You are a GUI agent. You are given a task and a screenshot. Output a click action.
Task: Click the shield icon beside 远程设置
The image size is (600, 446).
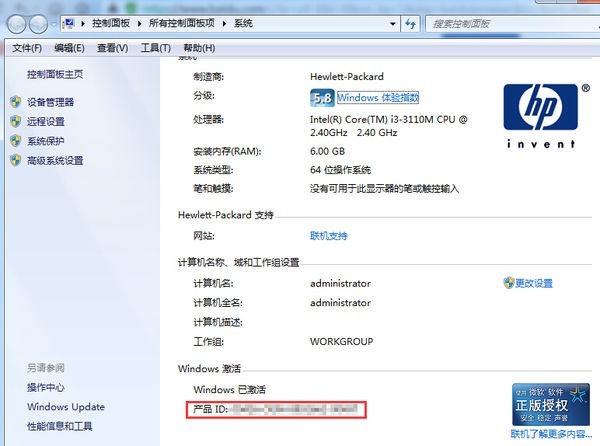(15, 122)
